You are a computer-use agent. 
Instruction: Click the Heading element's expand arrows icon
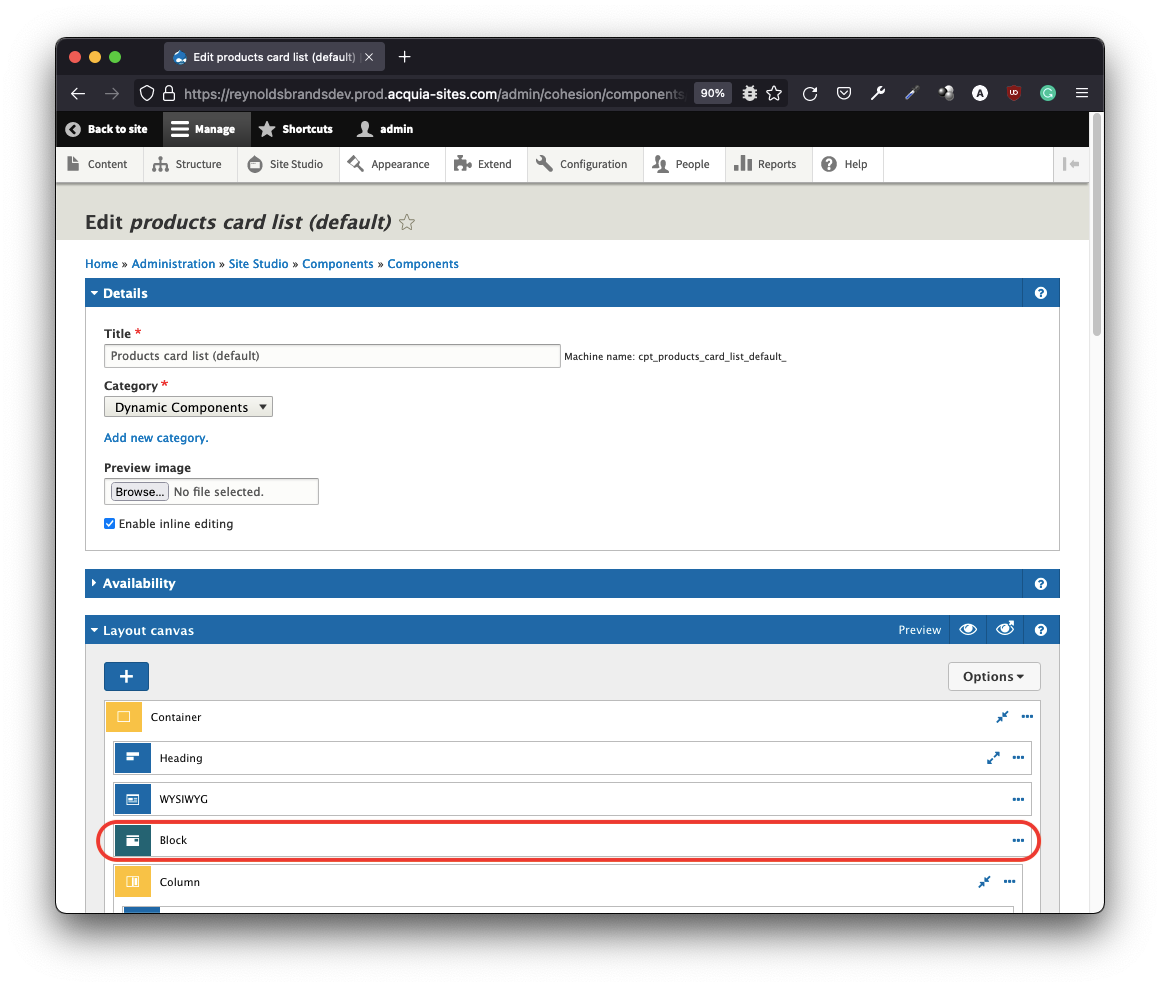pyautogui.click(x=993, y=758)
